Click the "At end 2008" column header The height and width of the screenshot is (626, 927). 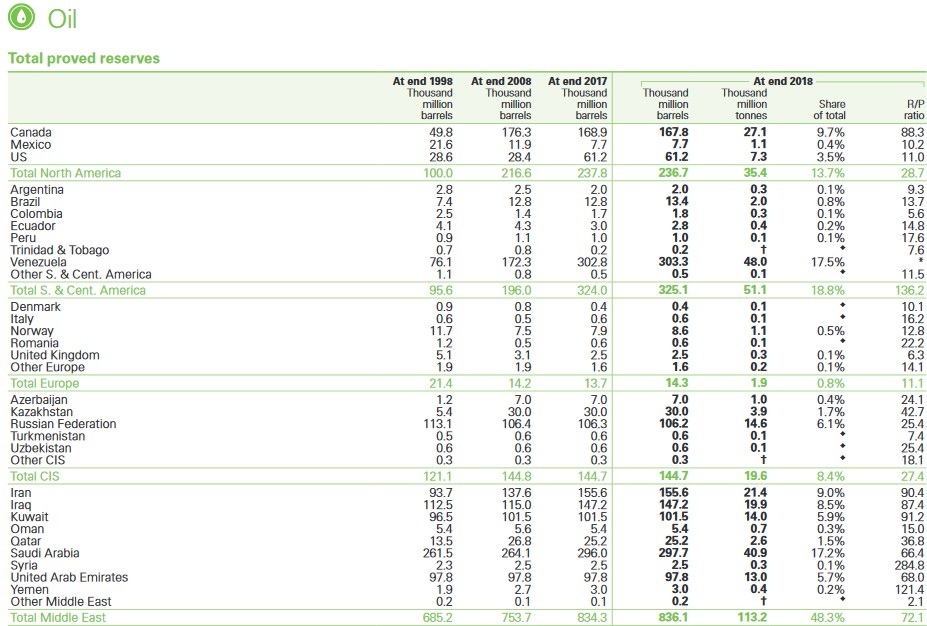[x=501, y=81]
